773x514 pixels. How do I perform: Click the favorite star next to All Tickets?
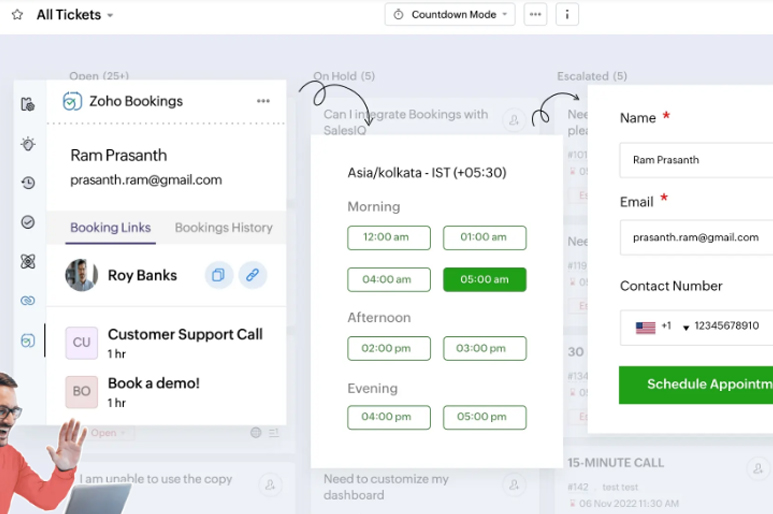pos(17,15)
